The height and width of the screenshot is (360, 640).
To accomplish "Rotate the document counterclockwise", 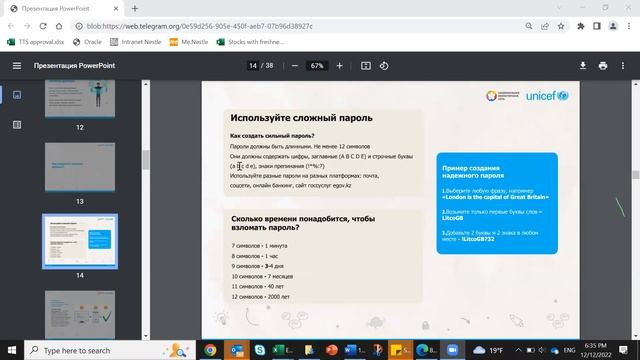I will click(384, 66).
